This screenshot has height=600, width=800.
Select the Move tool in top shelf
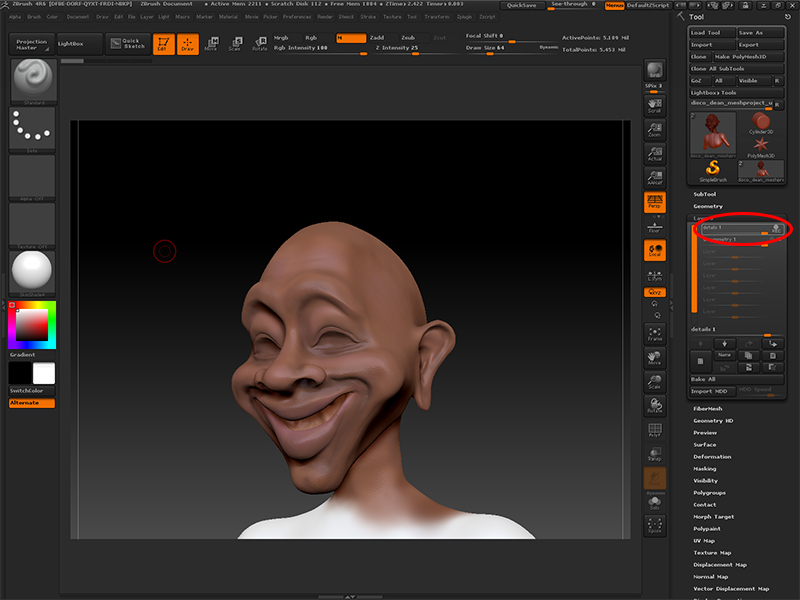[211, 44]
